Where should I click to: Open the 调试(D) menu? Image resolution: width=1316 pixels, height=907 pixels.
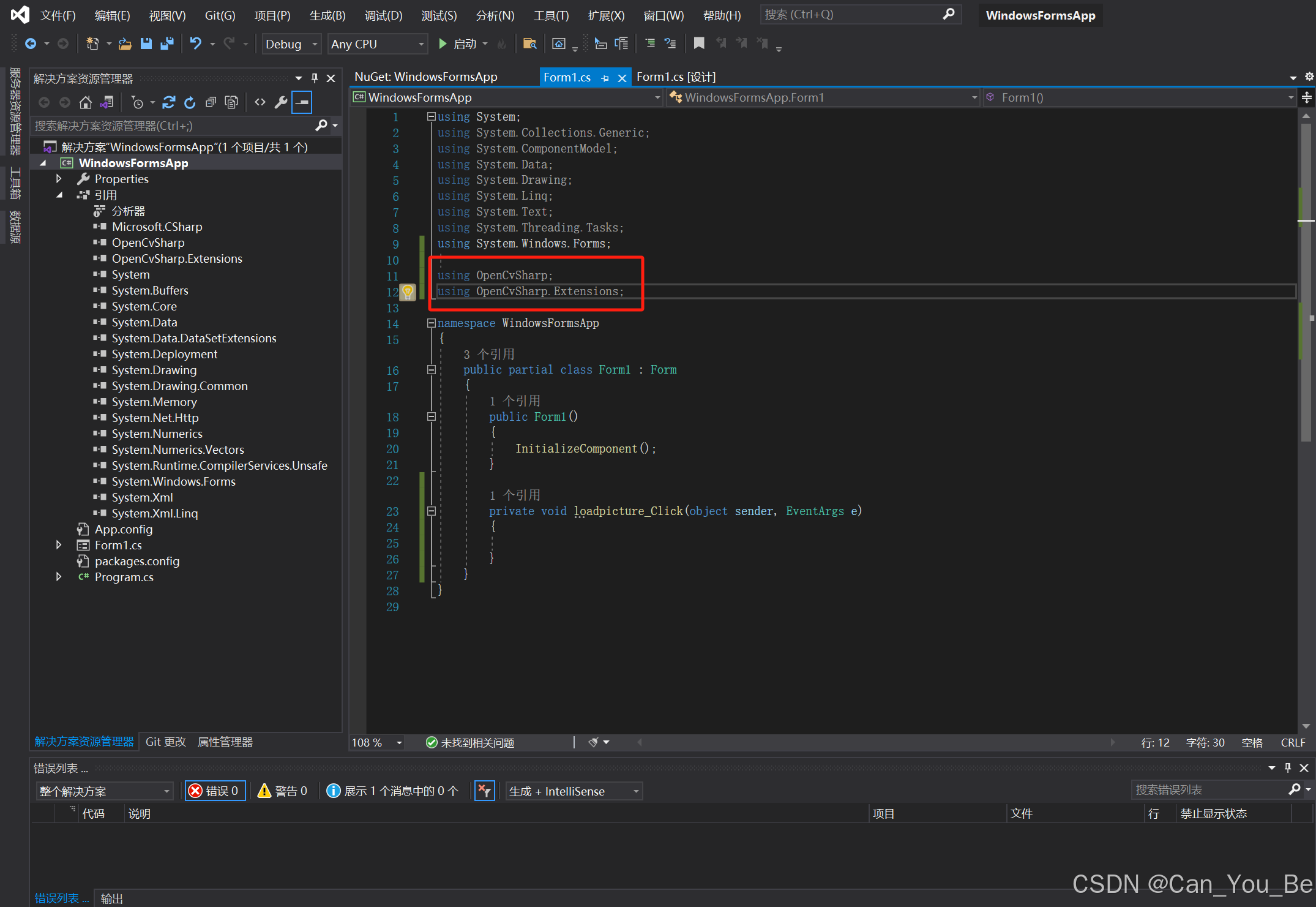383,15
